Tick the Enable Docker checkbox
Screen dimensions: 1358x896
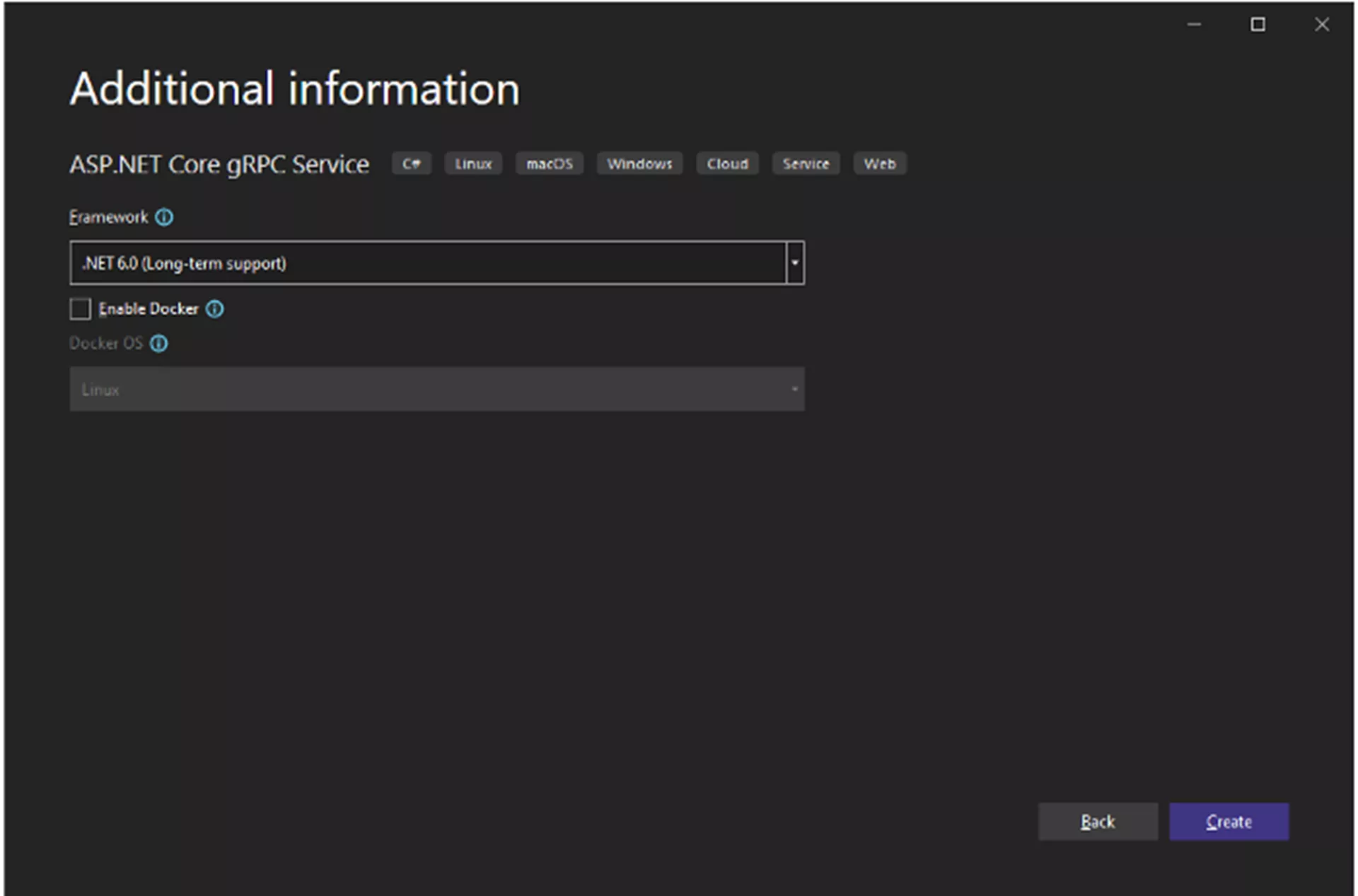coord(81,309)
